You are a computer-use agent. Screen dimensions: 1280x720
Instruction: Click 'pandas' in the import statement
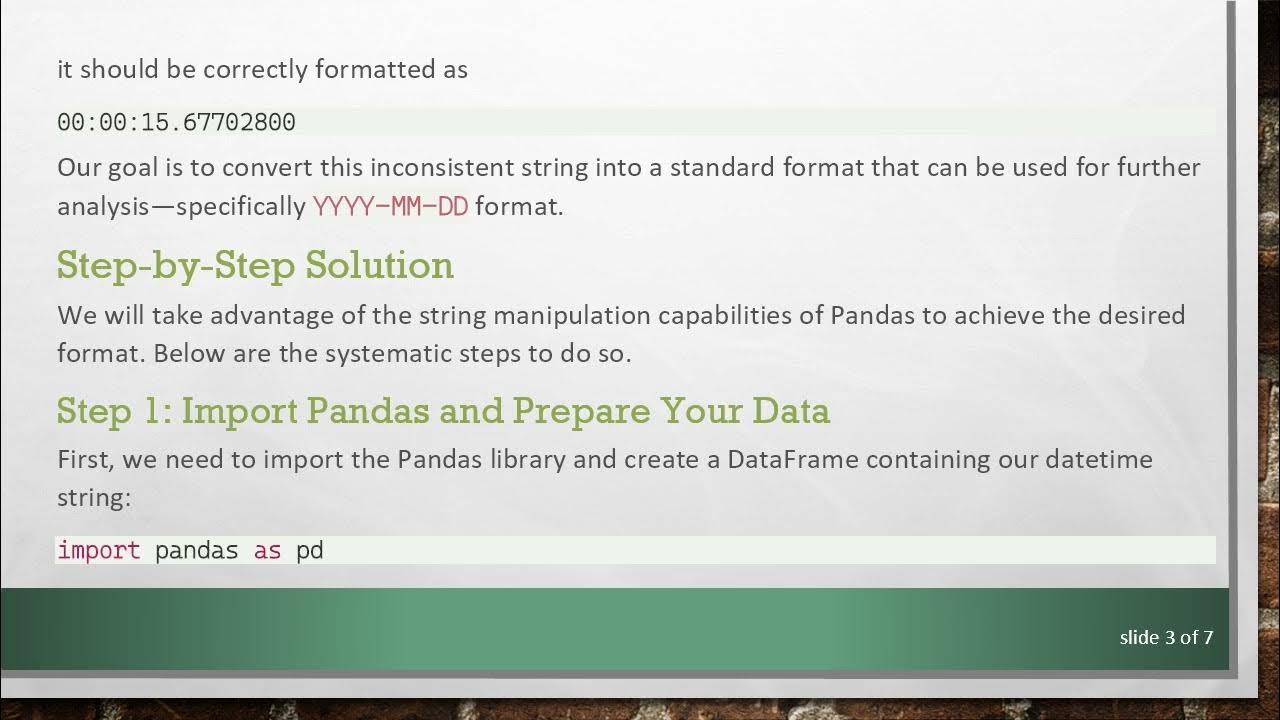196,550
